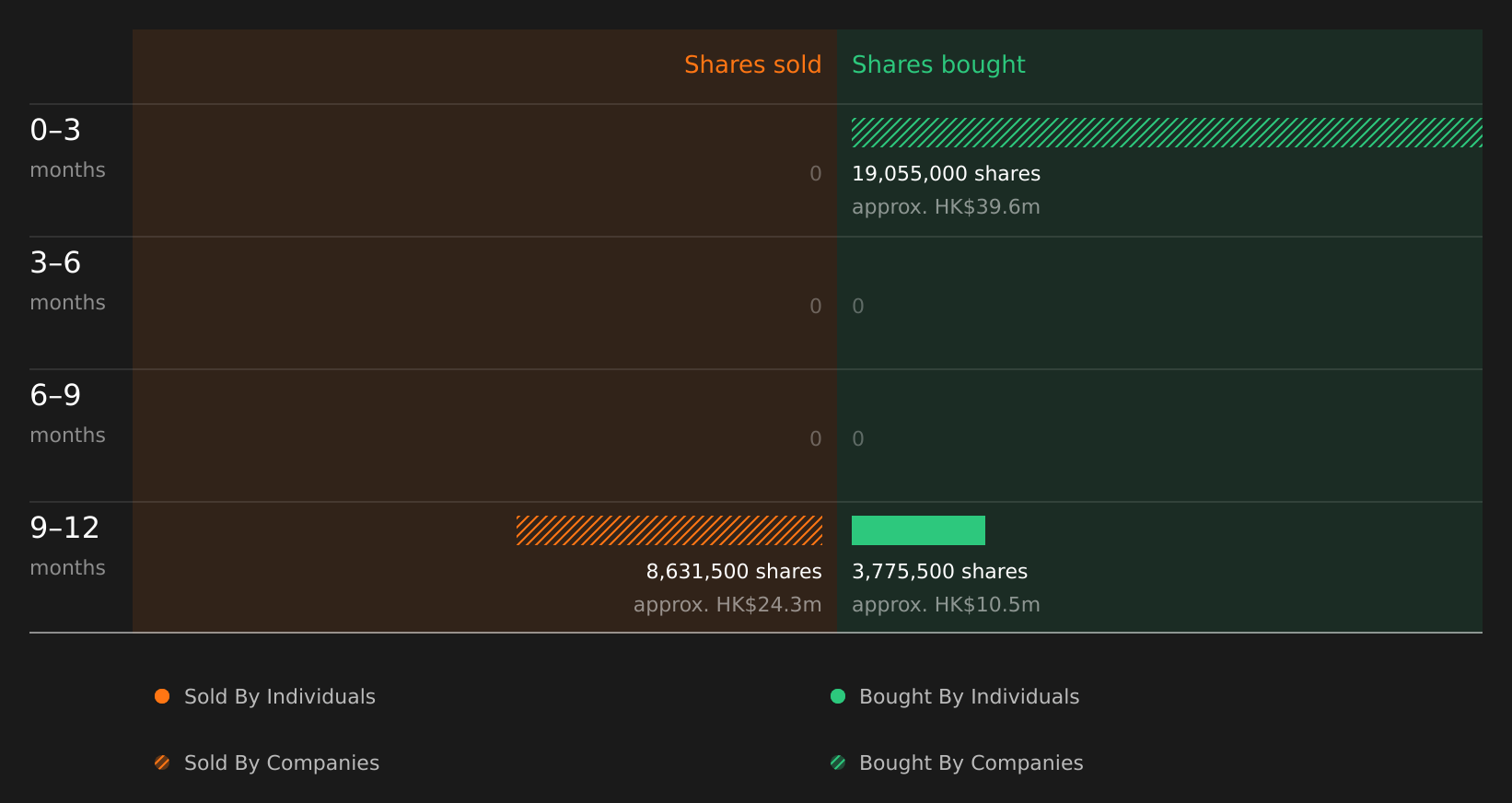Screen dimensions: 1512x803
Task: Click the 0–3 months row label
Action: (67, 148)
